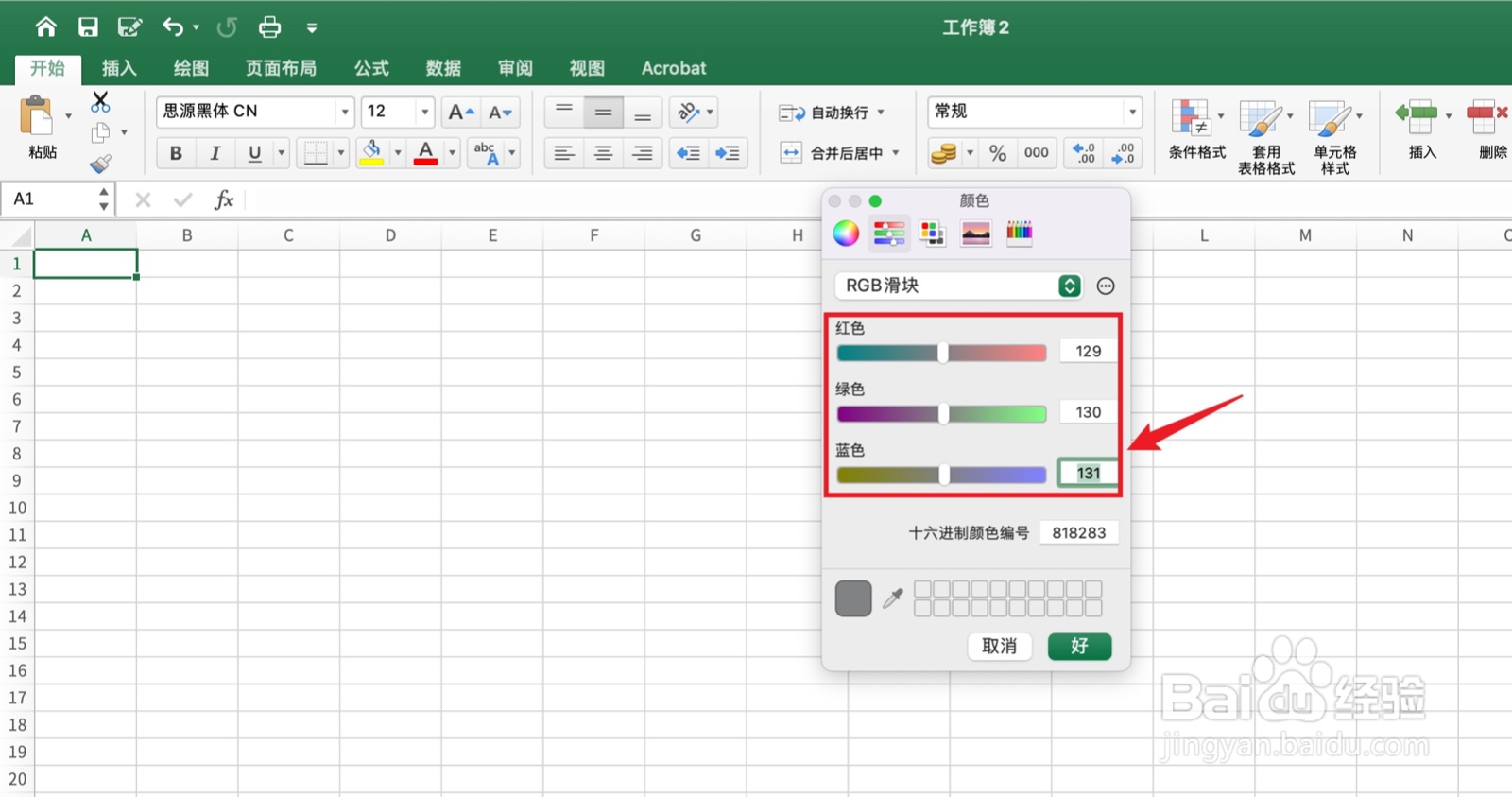Click the Redo arrow icon
Viewport: 1512px width, 797px height.
click(x=227, y=27)
